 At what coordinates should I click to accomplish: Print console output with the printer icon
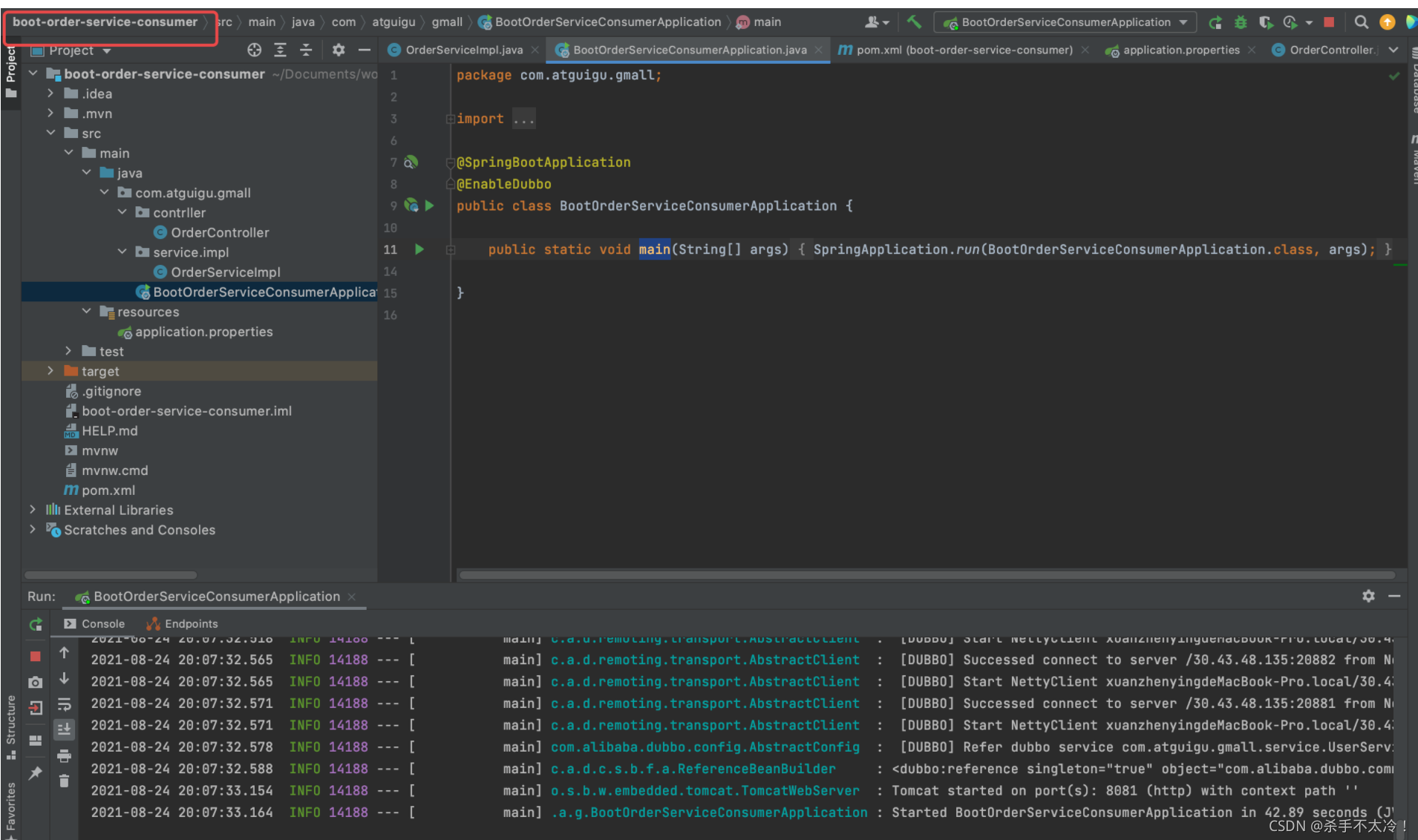[64, 755]
